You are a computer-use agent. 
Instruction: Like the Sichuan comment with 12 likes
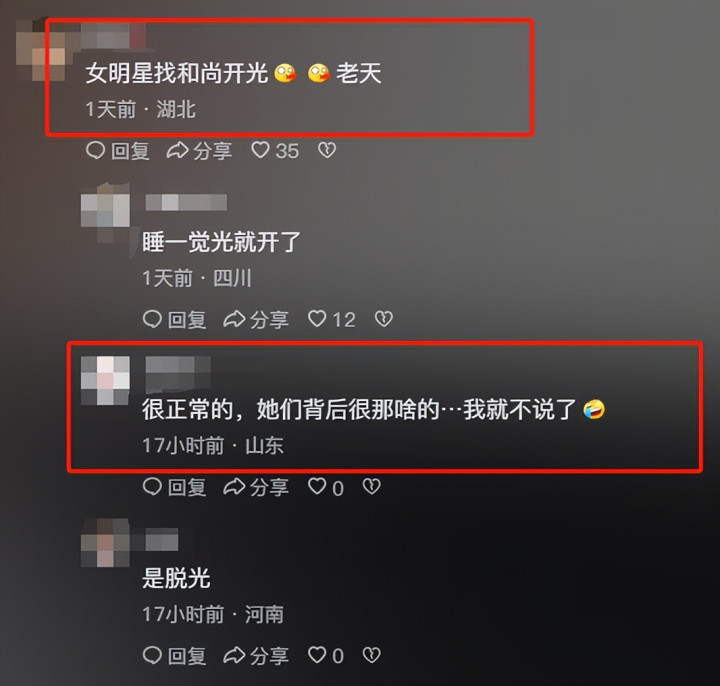[x=332, y=319]
